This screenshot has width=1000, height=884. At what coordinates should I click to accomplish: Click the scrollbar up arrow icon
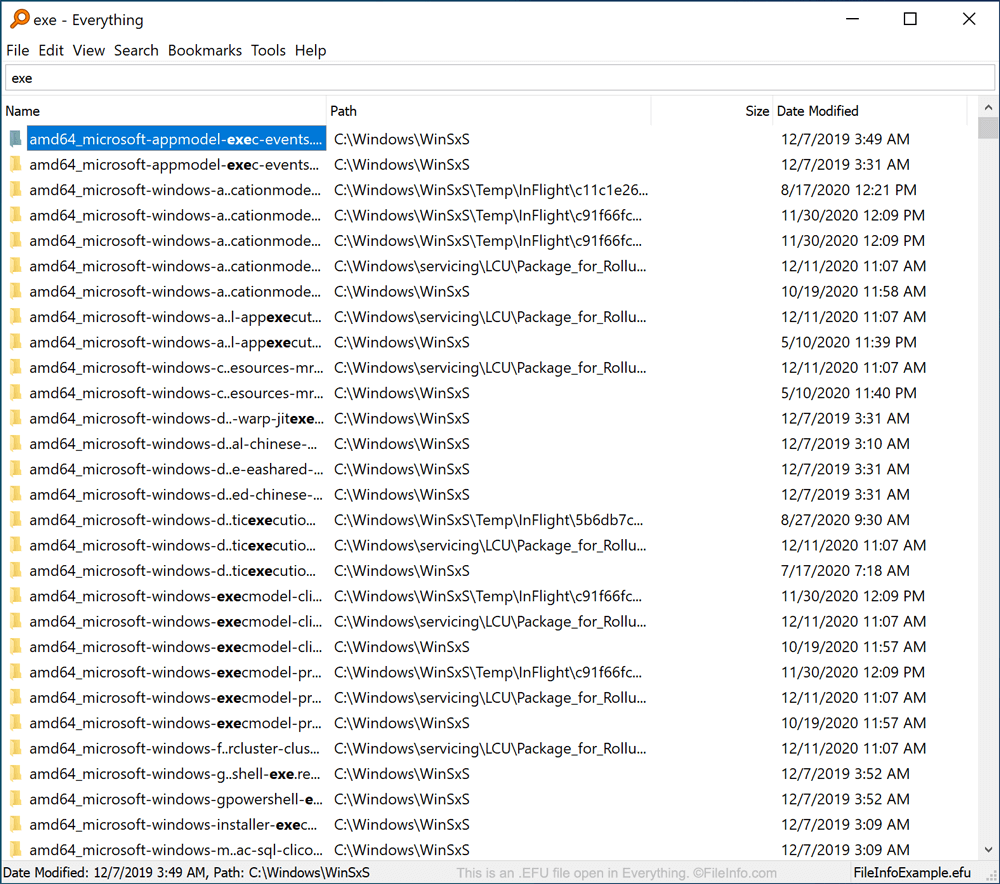coord(988,105)
